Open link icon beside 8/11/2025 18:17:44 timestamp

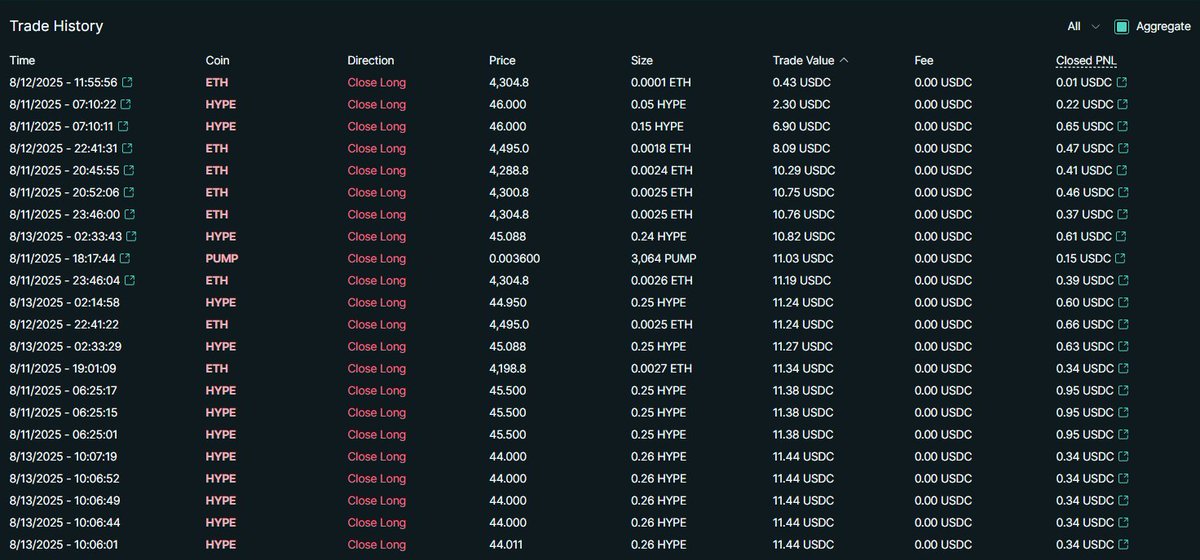pyautogui.click(x=126, y=259)
